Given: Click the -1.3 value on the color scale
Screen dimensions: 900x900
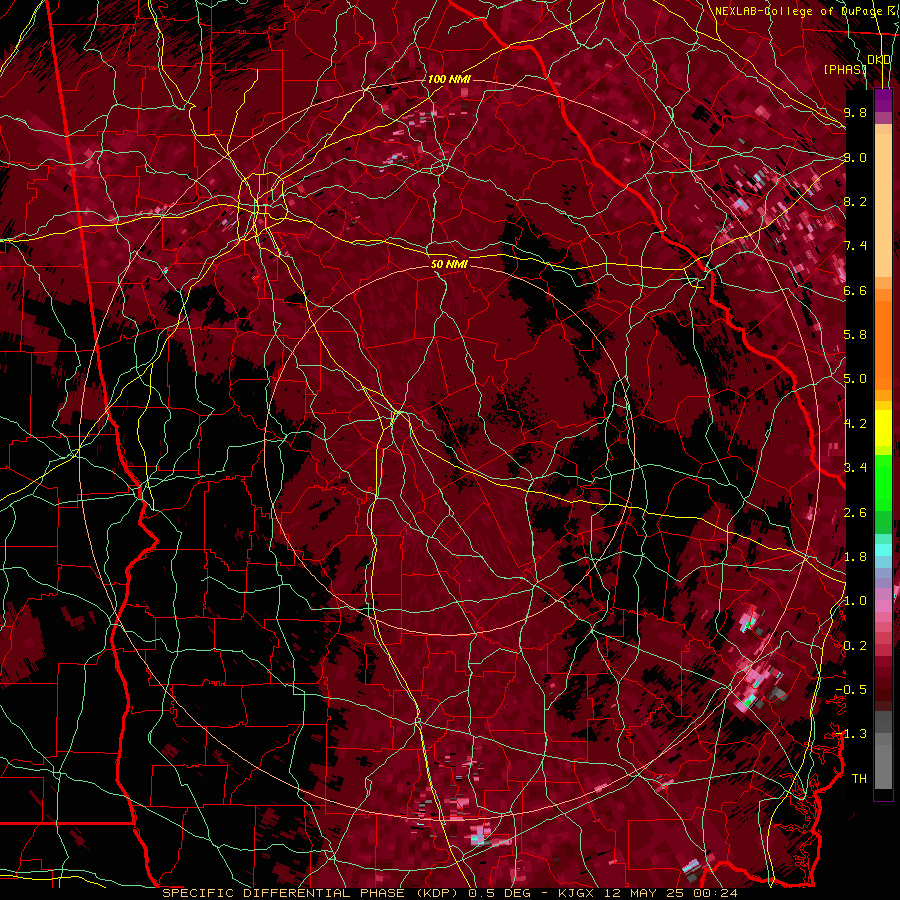Looking at the screenshot, I should click(851, 734).
